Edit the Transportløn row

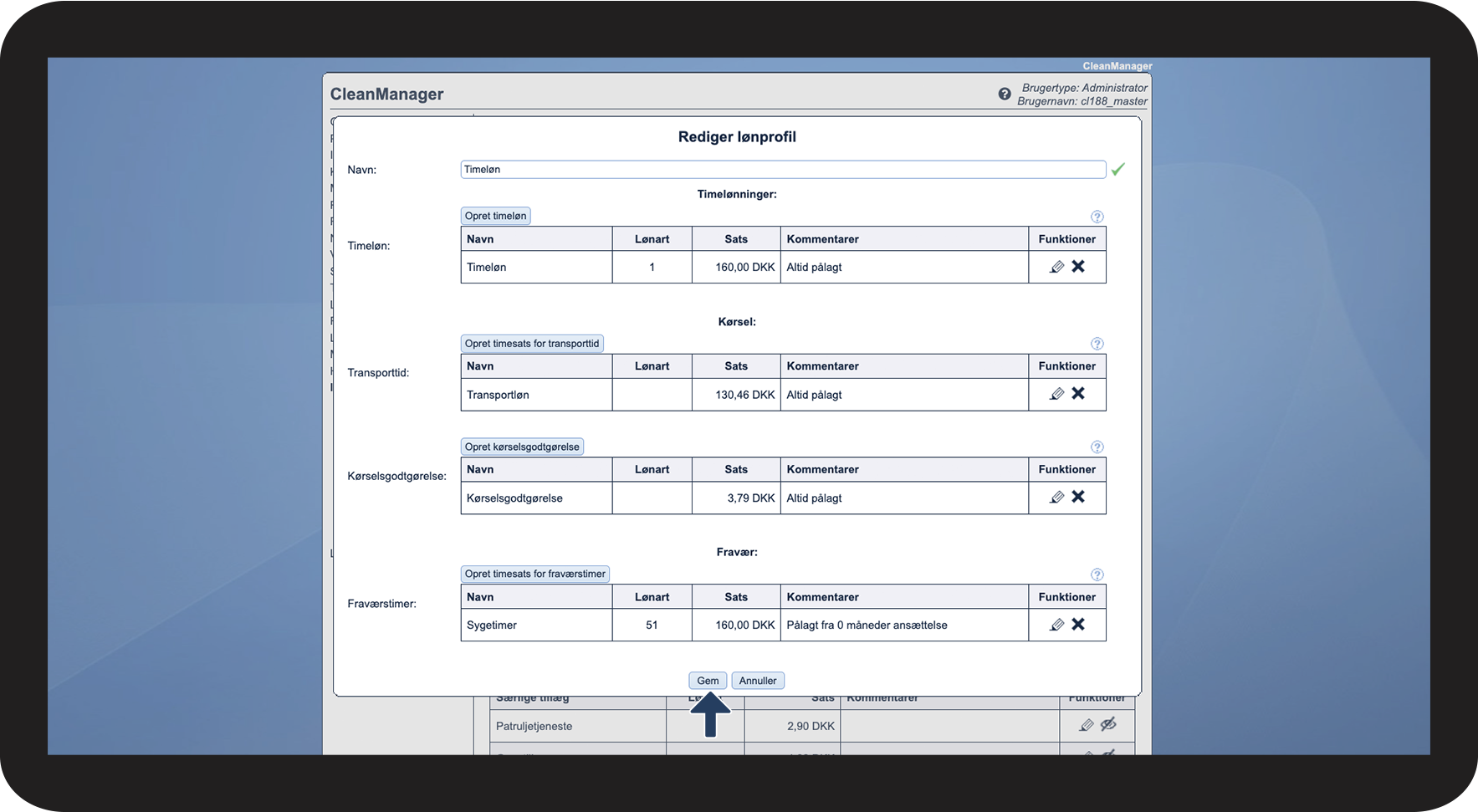[x=1056, y=394]
